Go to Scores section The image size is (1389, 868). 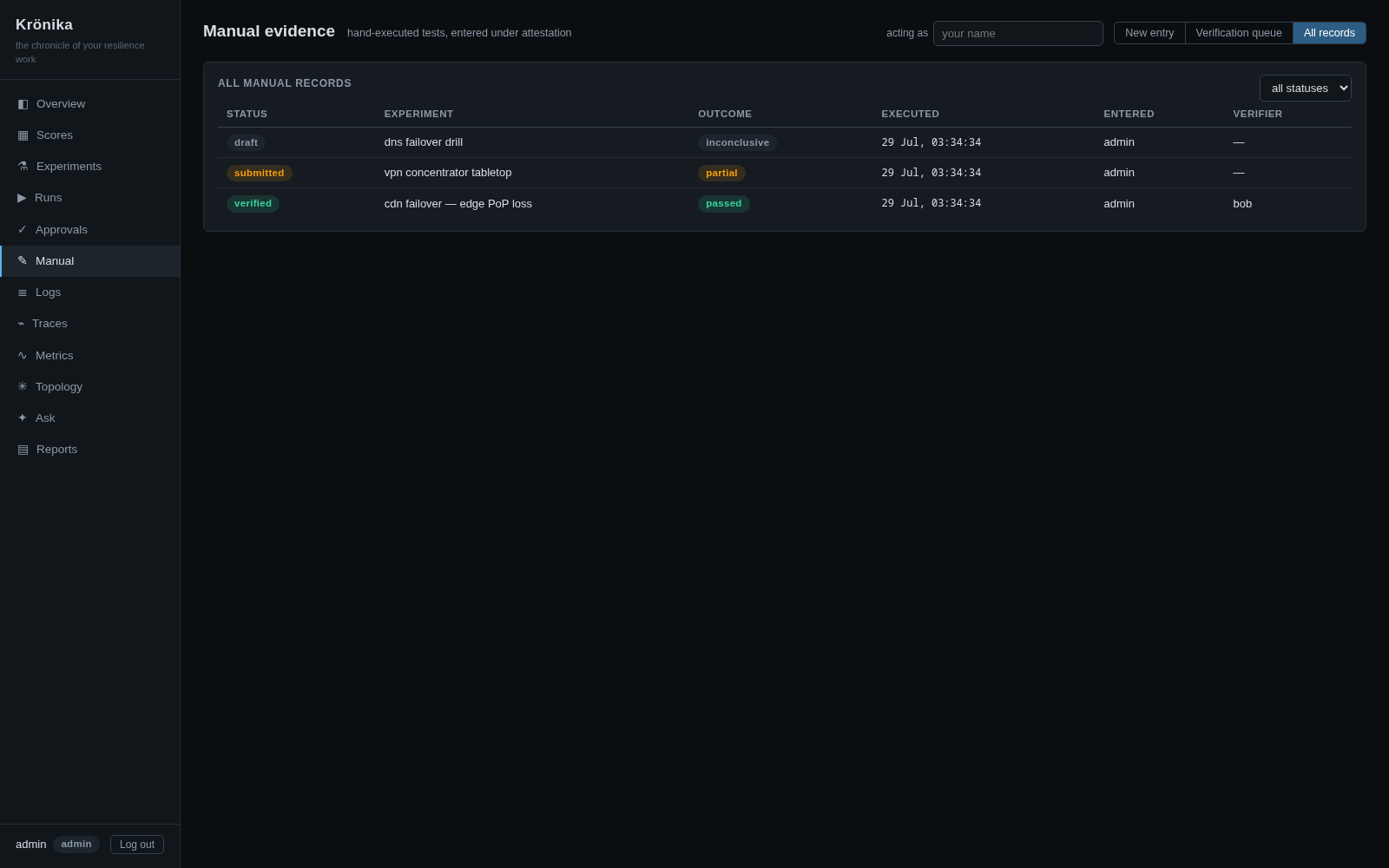click(90, 135)
